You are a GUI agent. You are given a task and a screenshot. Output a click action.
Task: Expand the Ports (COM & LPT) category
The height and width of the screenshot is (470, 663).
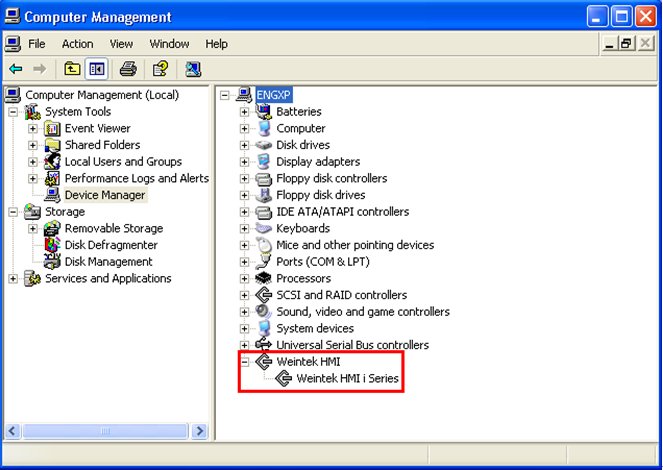(244, 262)
